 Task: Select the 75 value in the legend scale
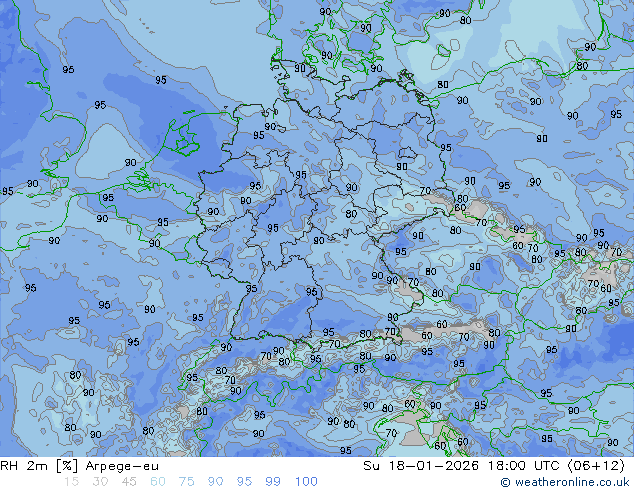(x=186, y=482)
